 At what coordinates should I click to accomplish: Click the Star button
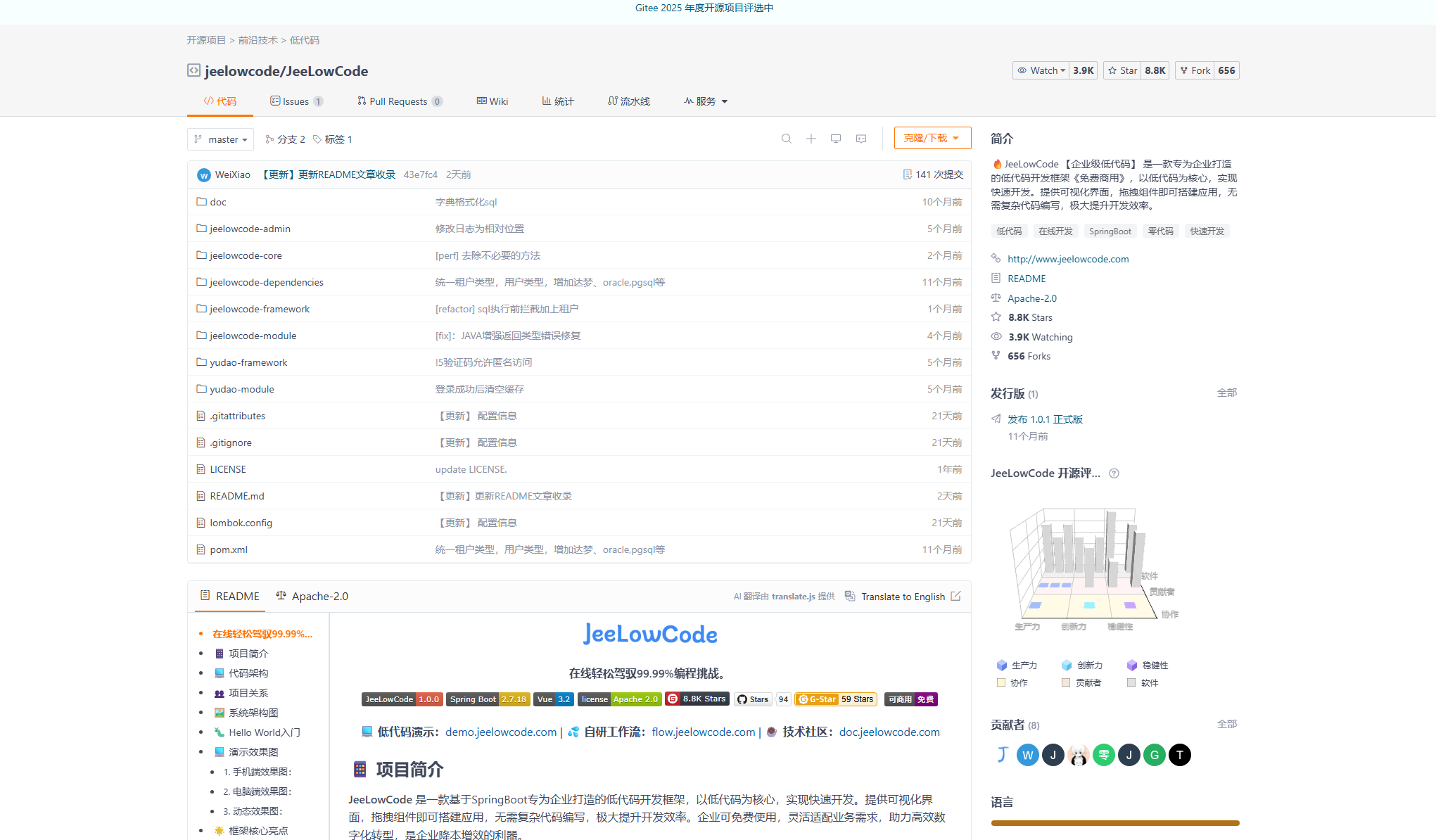tap(1122, 70)
